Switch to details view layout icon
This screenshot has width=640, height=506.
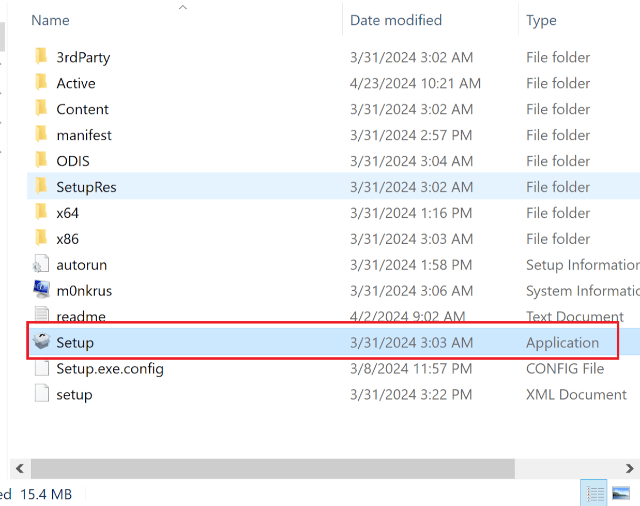click(x=595, y=493)
